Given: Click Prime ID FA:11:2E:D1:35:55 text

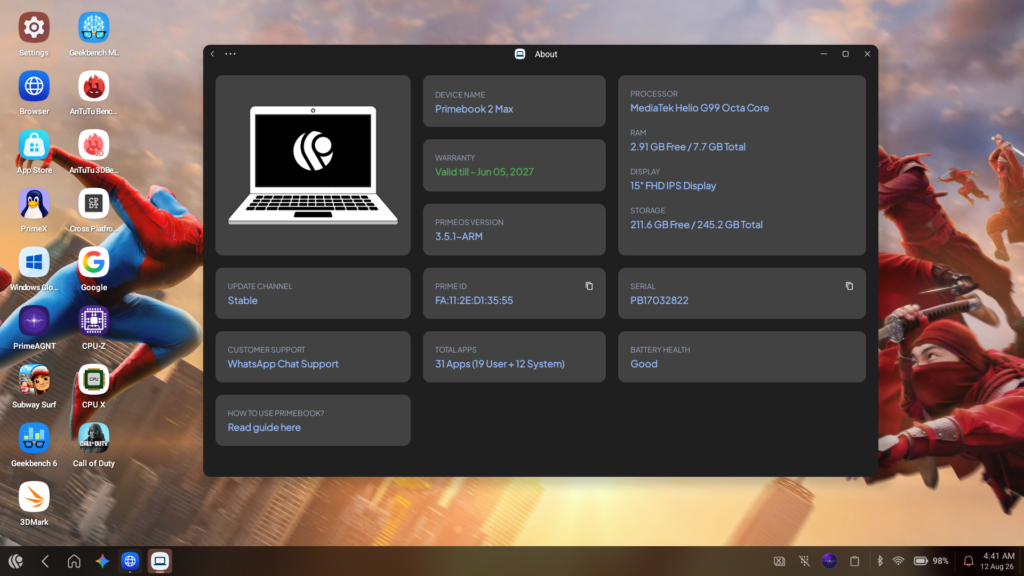Looking at the screenshot, I should click(474, 300).
